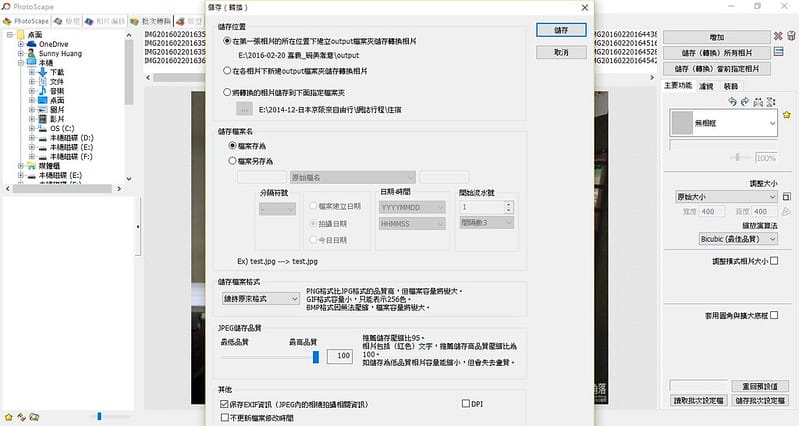The height and width of the screenshot is (426, 799).
Task: Click the trash can clear list icon
Action: pyautogui.click(x=791, y=37)
